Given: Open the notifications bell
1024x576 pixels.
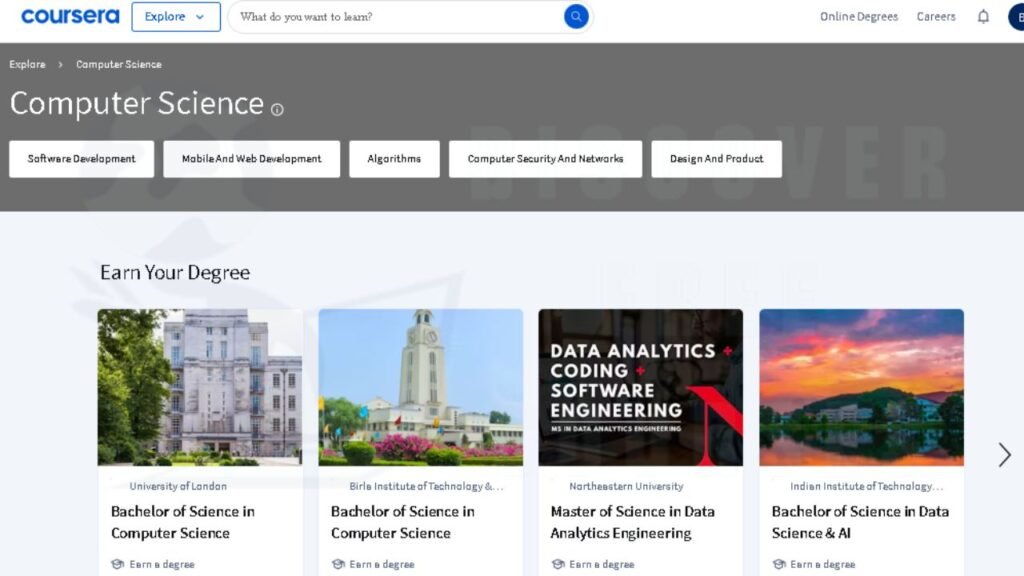Looking at the screenshot, I should click(983, 16).
